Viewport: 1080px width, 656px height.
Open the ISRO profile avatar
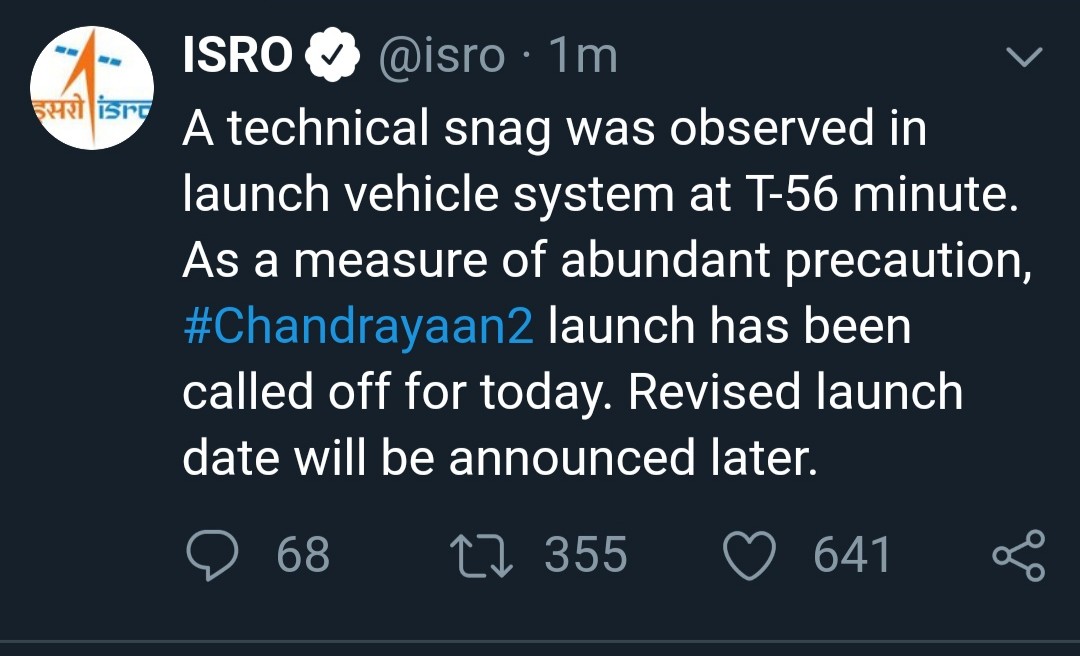pyautogui.click(x=92, y=88)
